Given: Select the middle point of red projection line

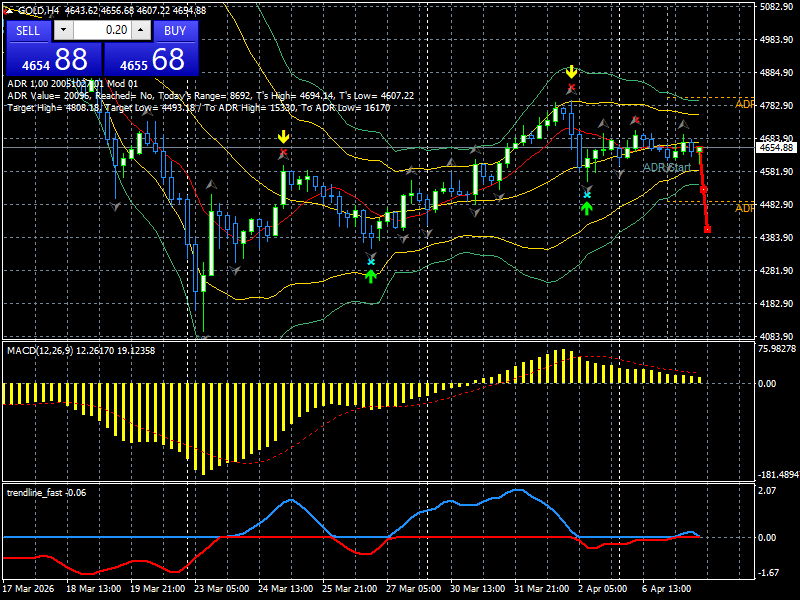Looking at the screenshot, I should click(x=704, y=190).
